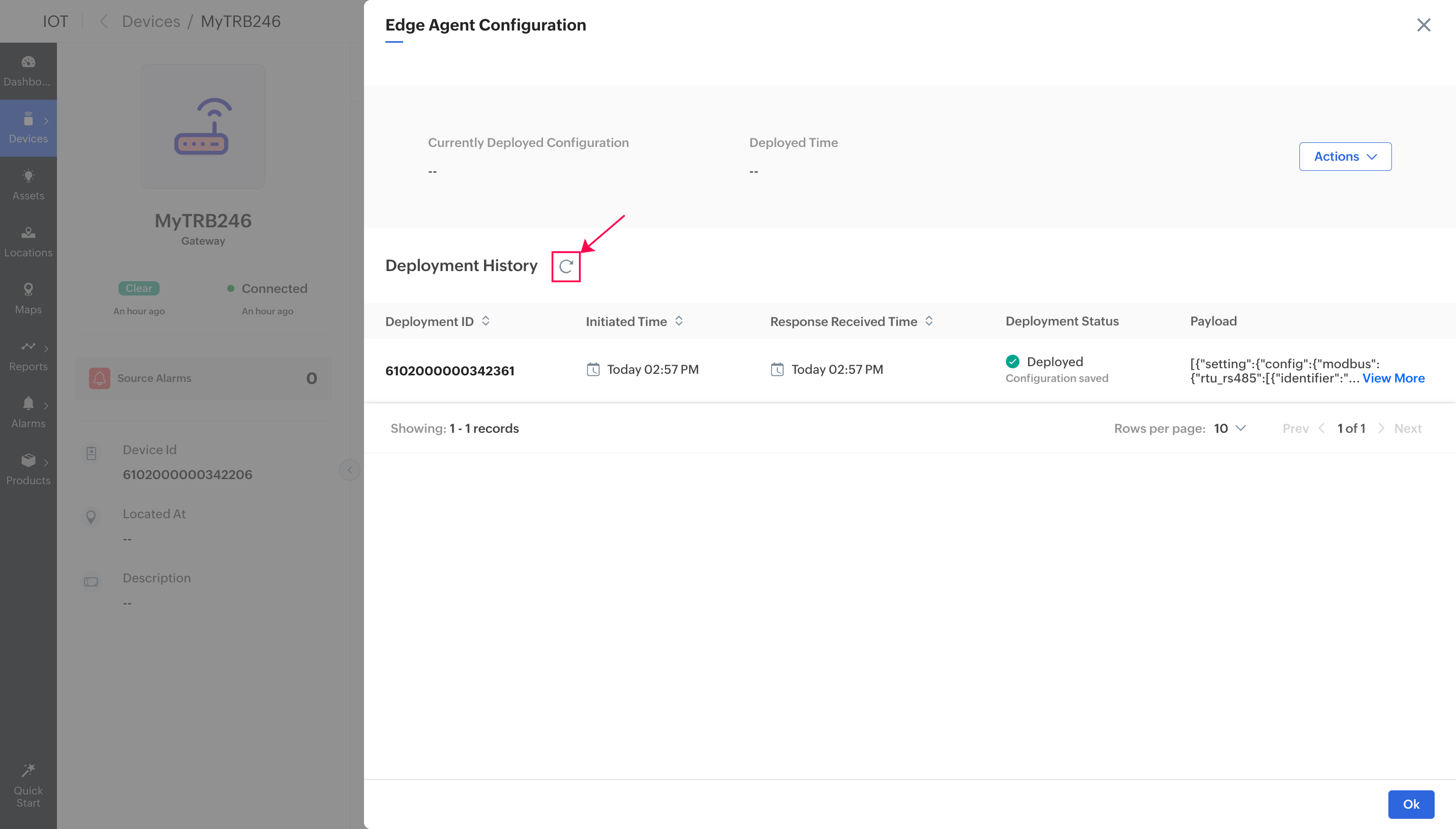Open Assets in sidebar

coord(28,185)
